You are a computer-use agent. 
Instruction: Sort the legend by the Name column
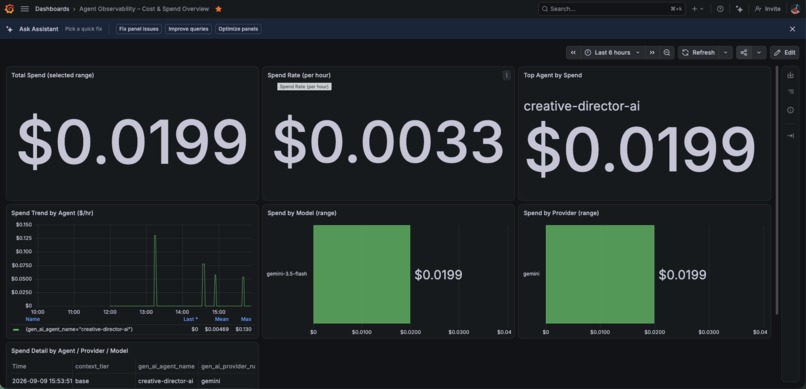[x=32, y=319]
